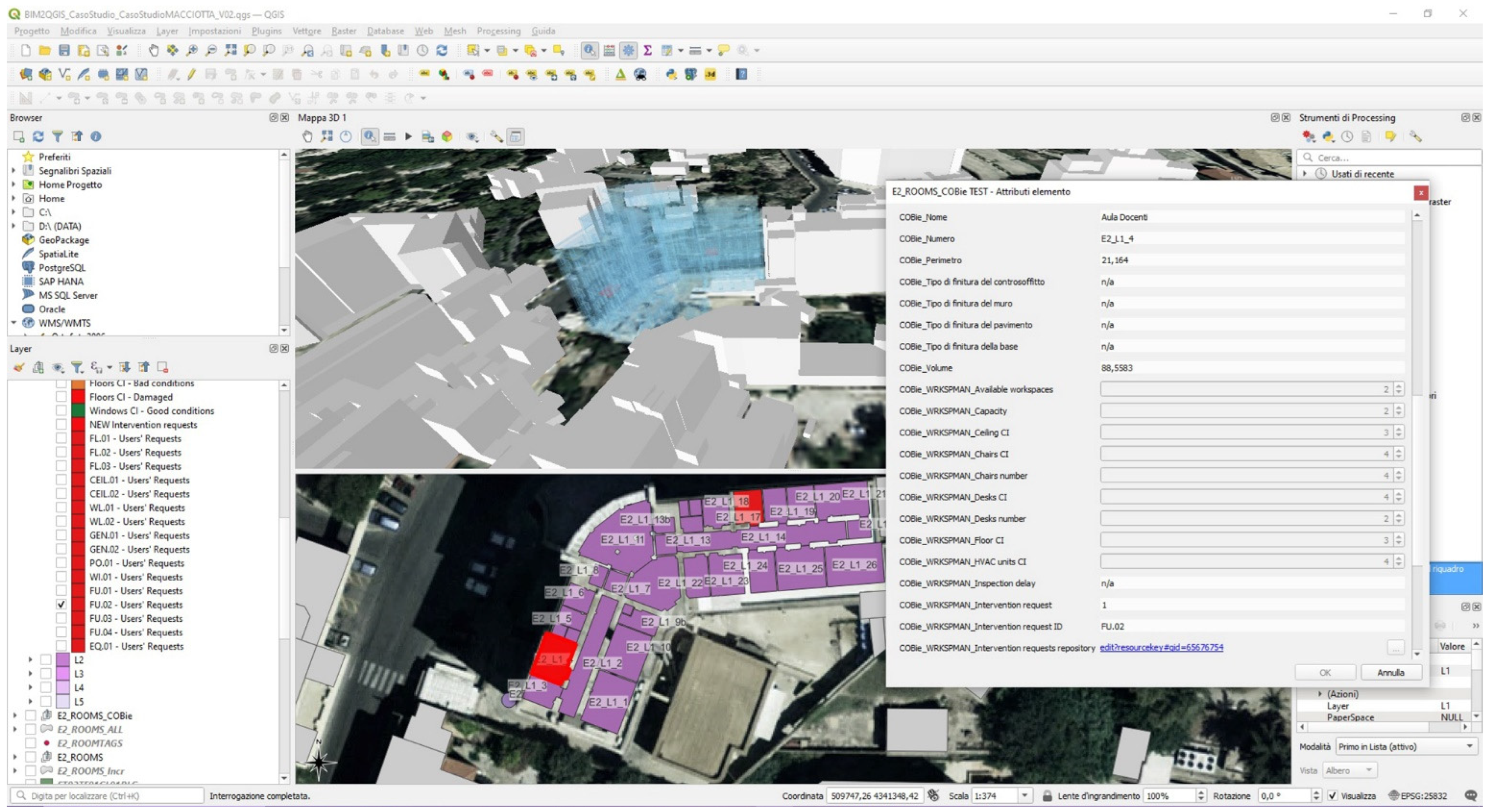Open the attribute table icon
The height and width of the screenshot is (812, 1490).
(609, 50)
